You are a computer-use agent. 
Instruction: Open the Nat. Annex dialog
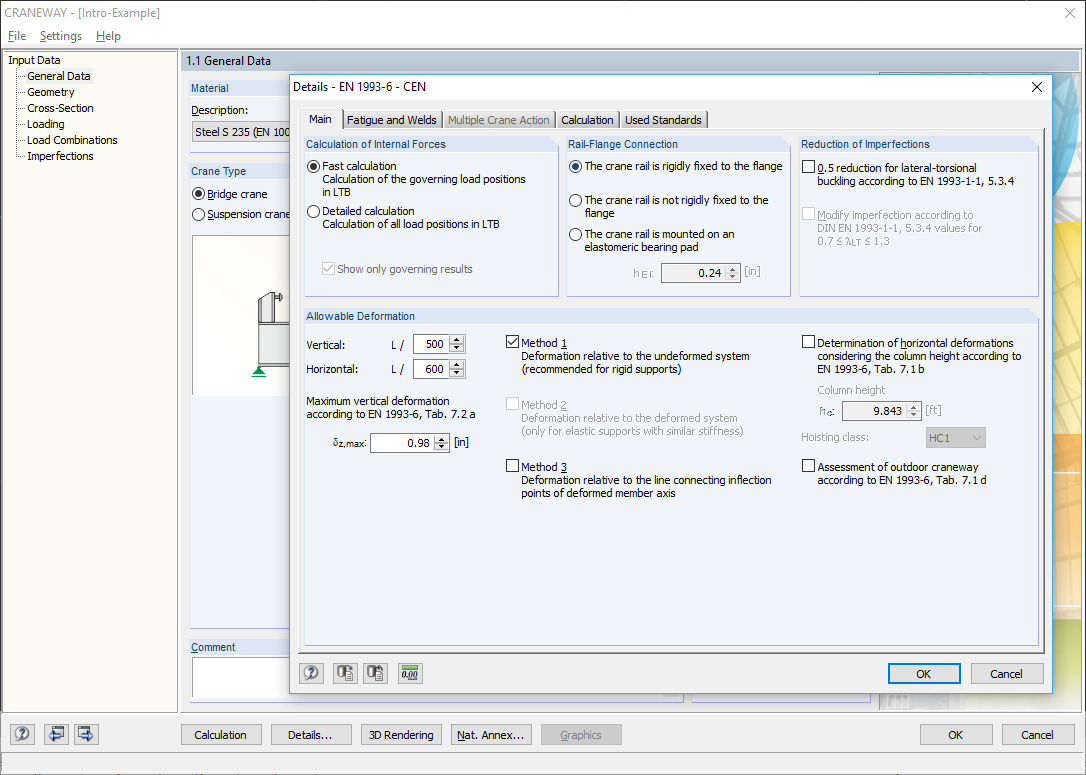[491, 734]
